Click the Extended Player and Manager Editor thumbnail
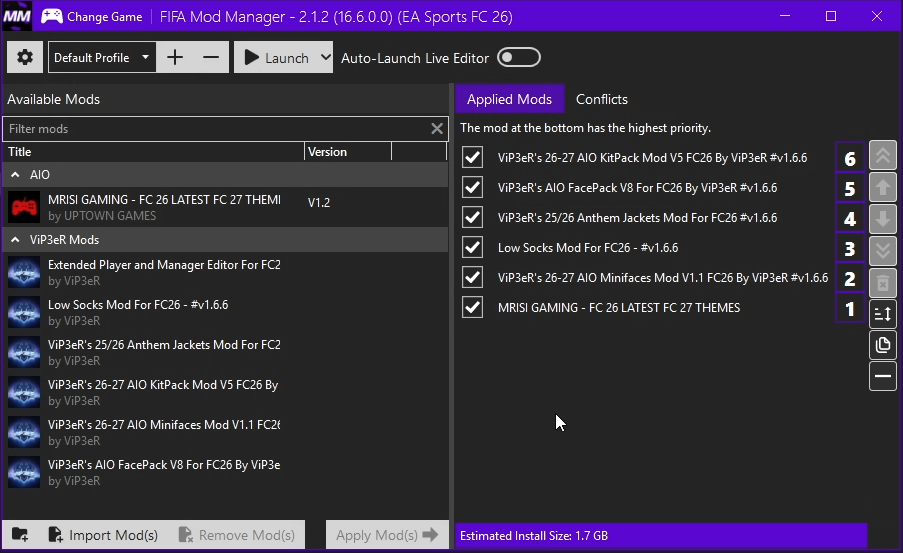This screenshot has width=903, height=553. point(24,272)
